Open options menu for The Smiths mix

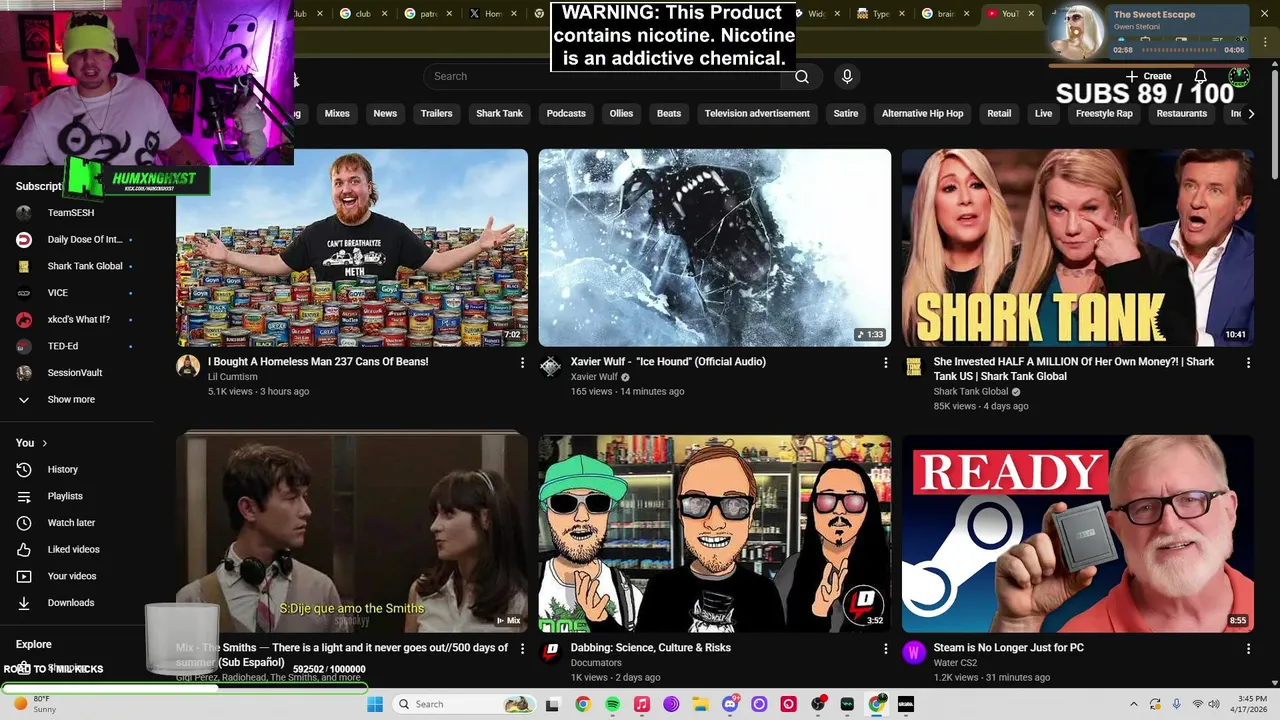coord(522,649)
